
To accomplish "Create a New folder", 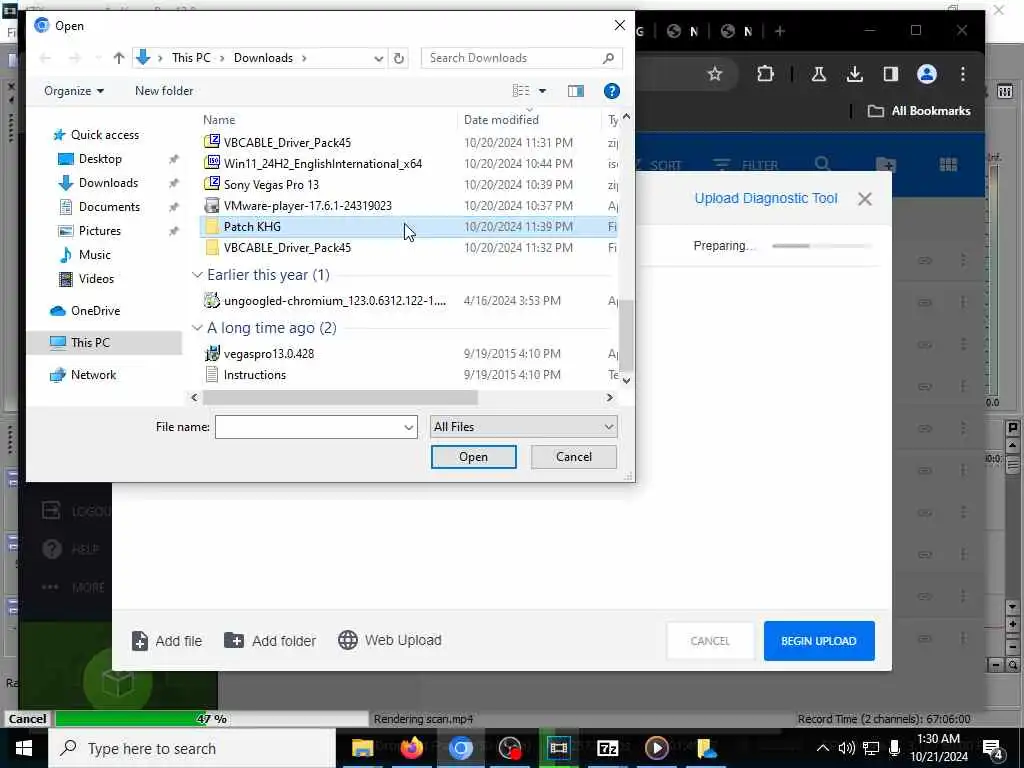I will coord(164,91).
